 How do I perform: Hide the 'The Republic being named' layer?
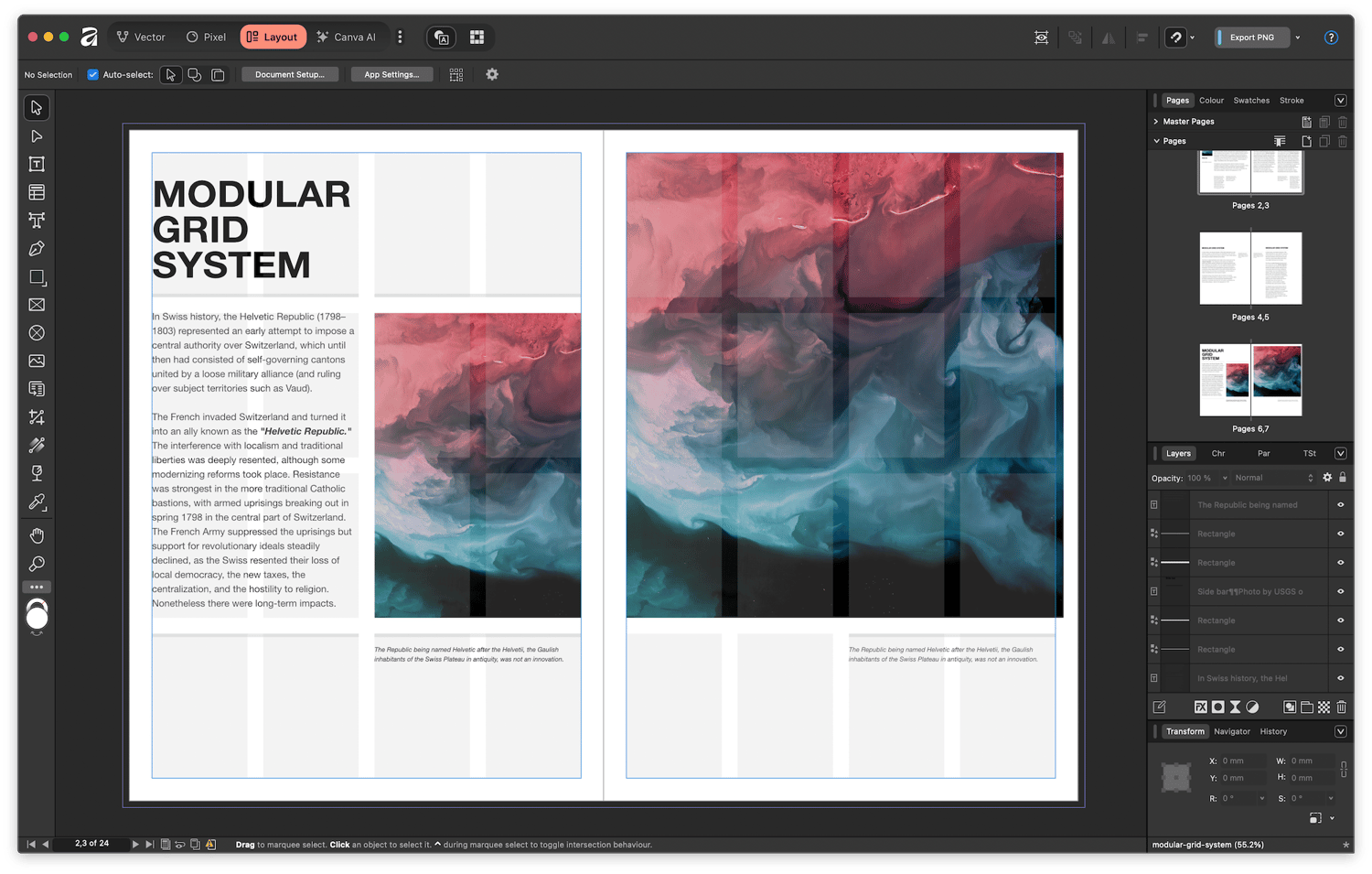coord(1341,504)
